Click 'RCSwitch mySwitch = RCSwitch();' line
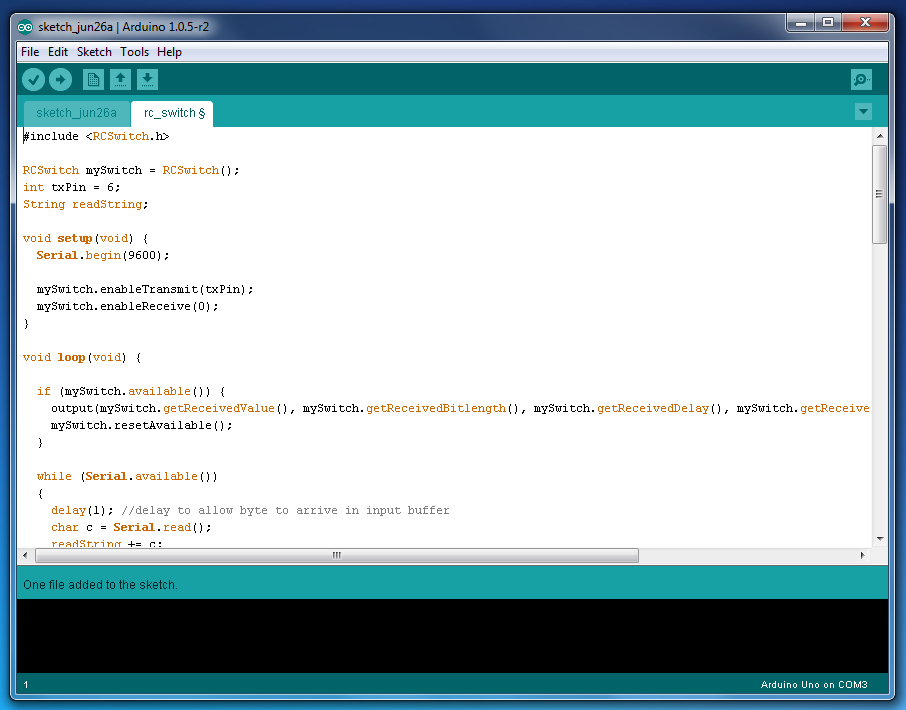Viewport: 906px width, 710px height. tap(131, 170)
